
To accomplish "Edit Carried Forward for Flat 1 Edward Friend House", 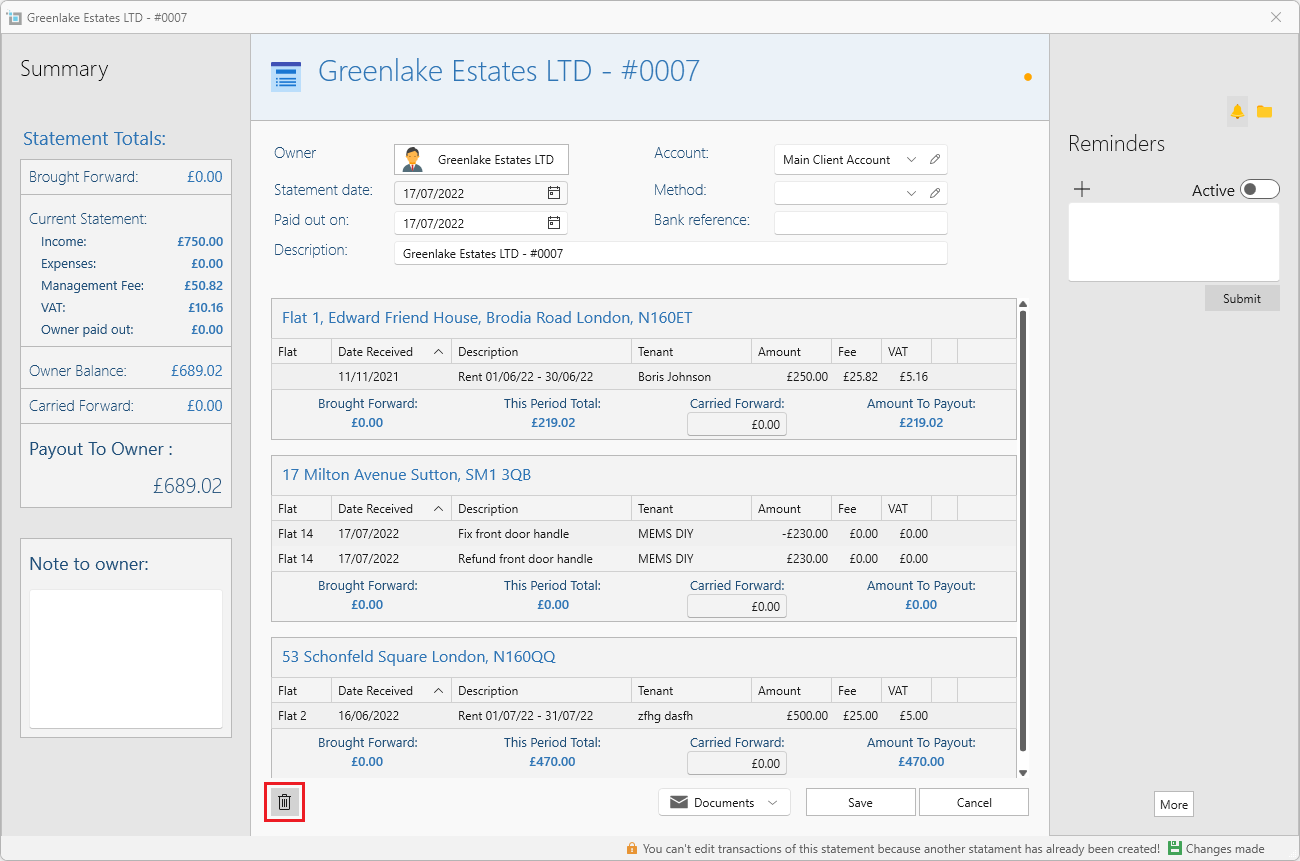I will [737, 424].
